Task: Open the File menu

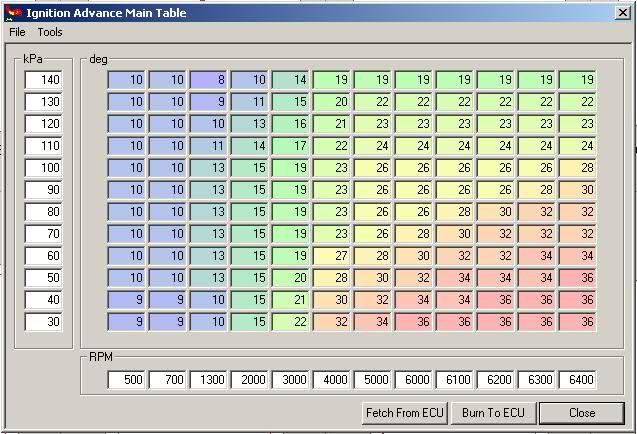Action: tap(18, 32)
